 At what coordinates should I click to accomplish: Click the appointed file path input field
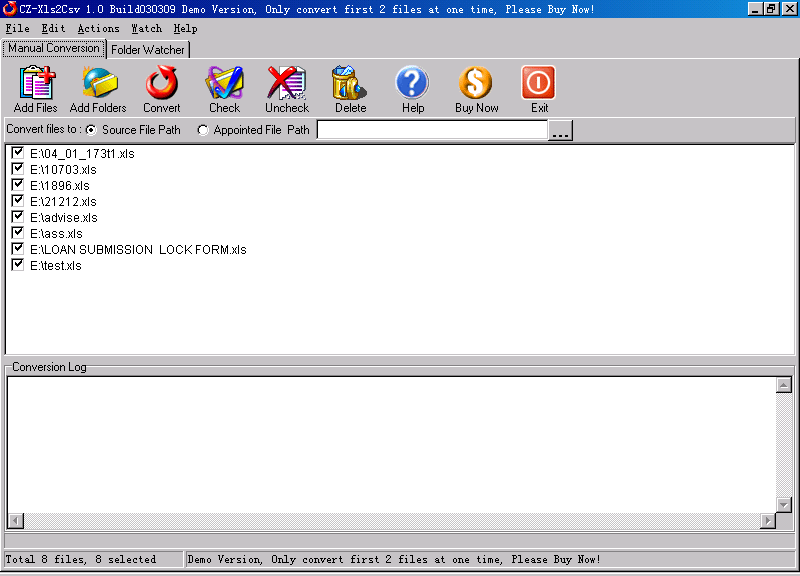432,130
